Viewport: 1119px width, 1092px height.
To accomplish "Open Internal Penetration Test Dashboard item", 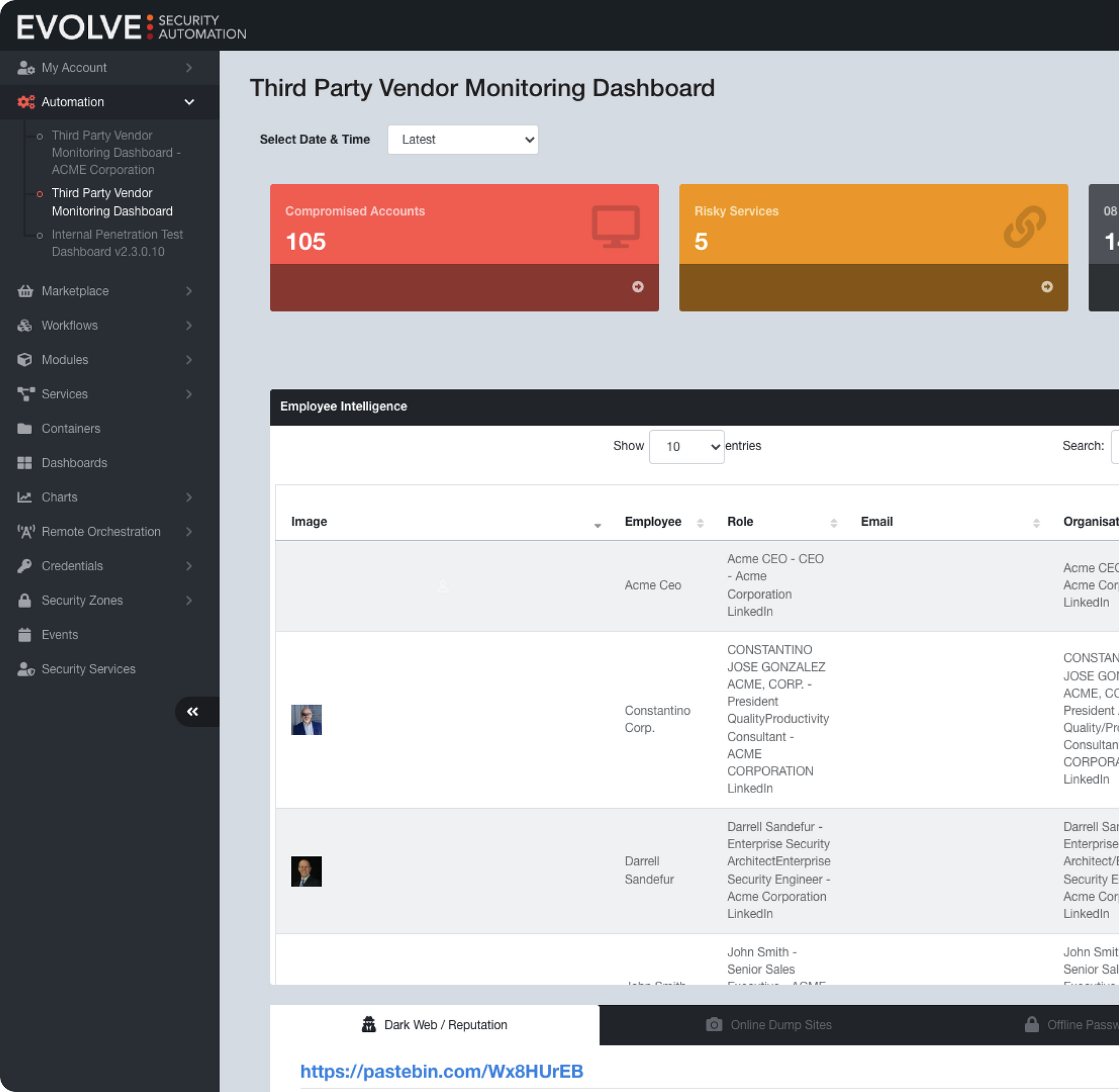I will [x=117, y=243].
